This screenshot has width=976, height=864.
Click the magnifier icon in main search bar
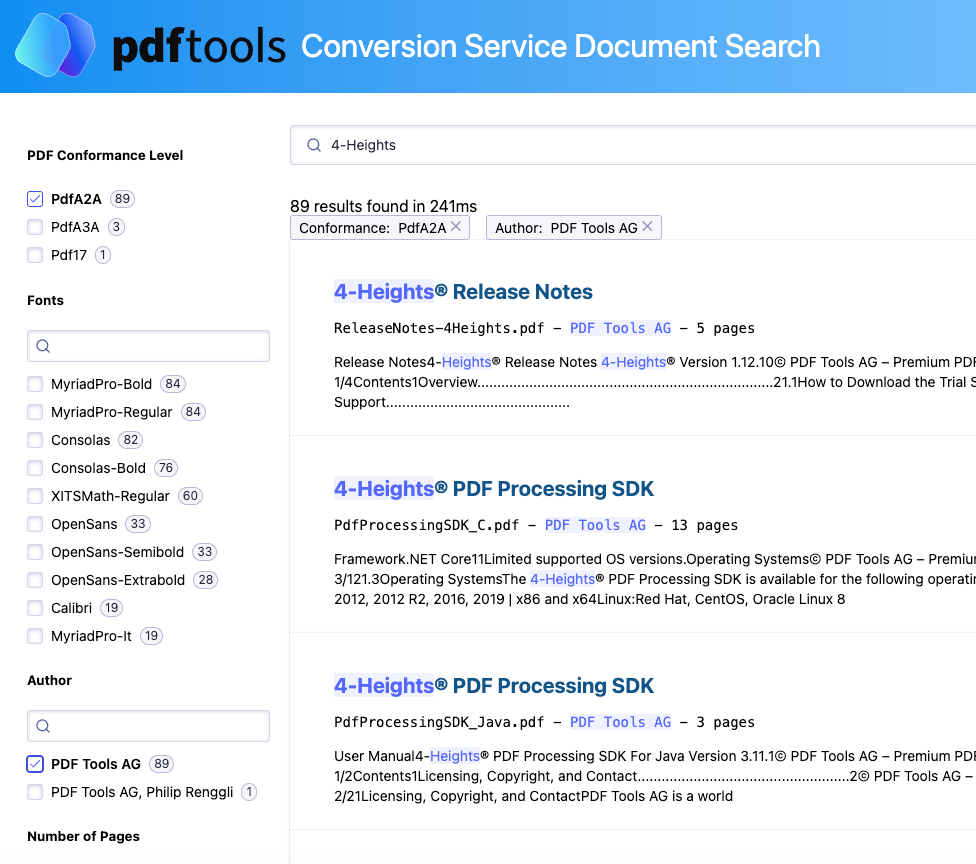point(314,145)
